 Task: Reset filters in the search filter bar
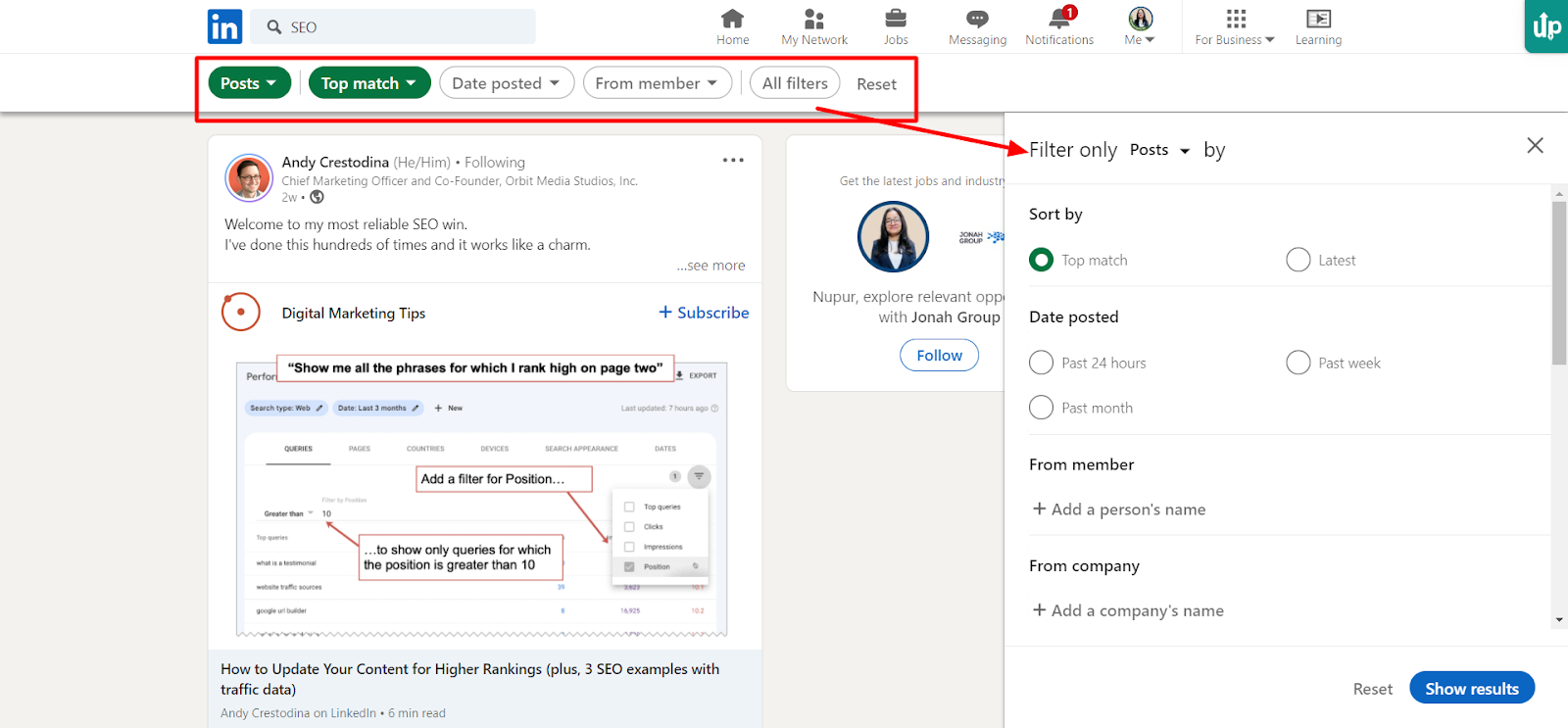click(876, 84)
